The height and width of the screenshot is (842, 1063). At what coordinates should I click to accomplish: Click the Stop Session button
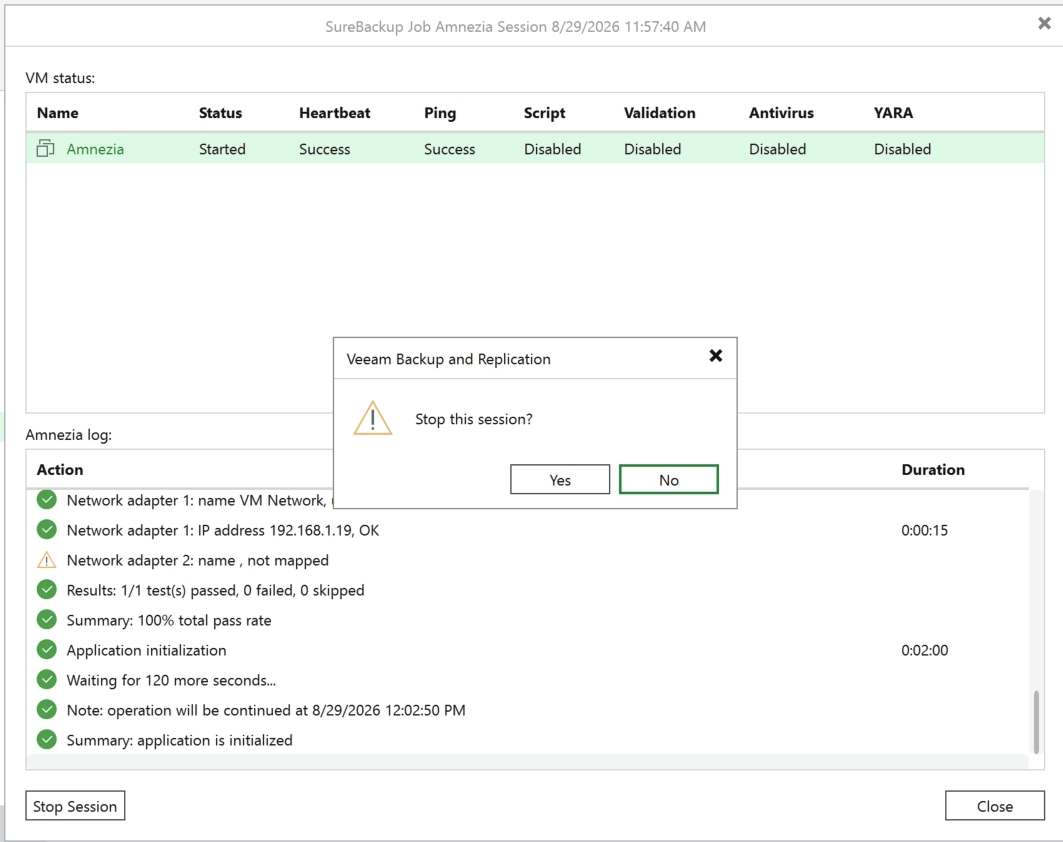(x=75, y=805)
